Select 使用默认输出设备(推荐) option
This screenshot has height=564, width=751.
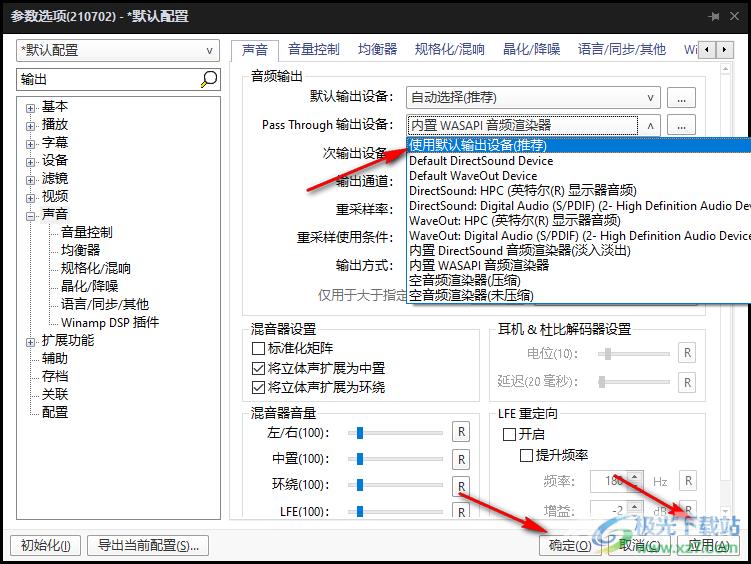coord(579,145)
